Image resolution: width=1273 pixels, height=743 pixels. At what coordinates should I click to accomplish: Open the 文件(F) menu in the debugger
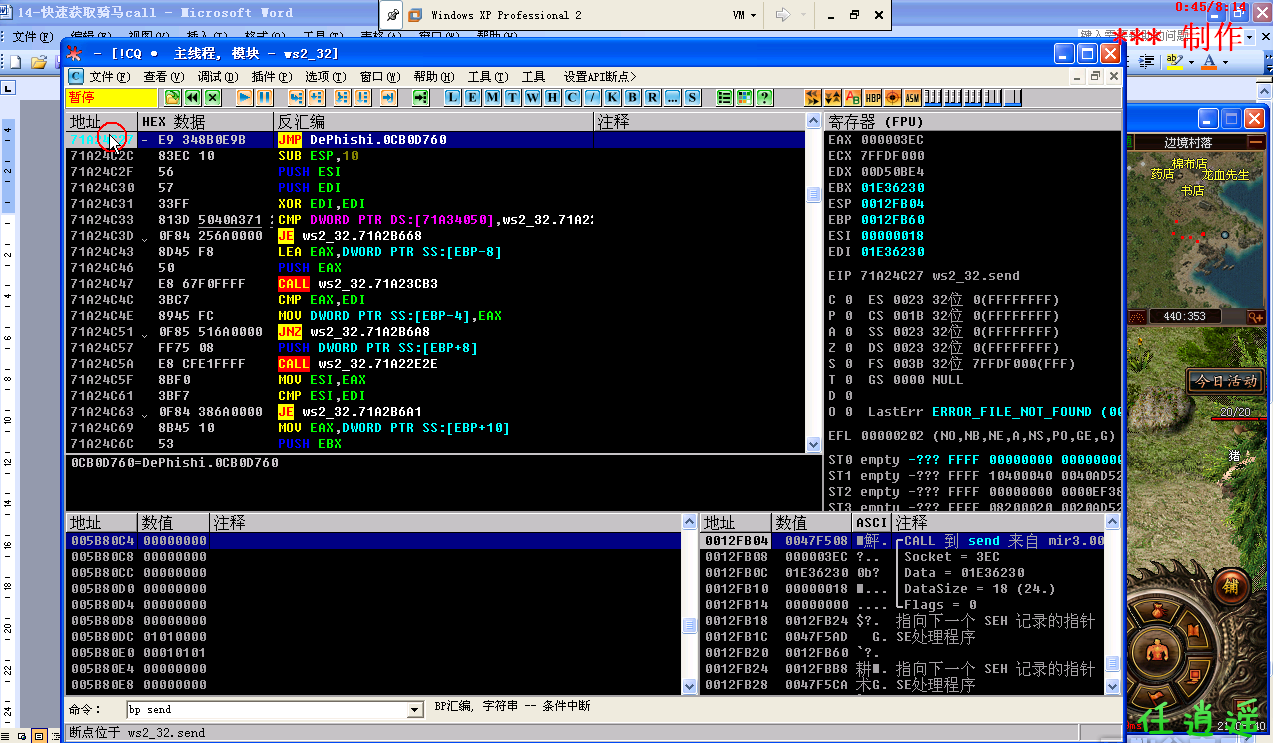(110, 76)
